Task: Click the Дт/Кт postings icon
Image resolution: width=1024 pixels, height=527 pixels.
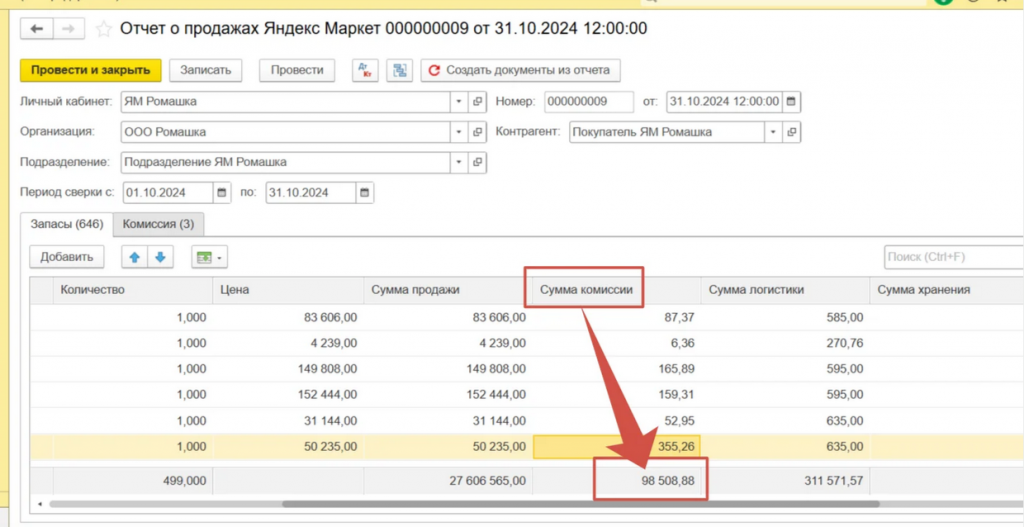Action: [365, 70]
